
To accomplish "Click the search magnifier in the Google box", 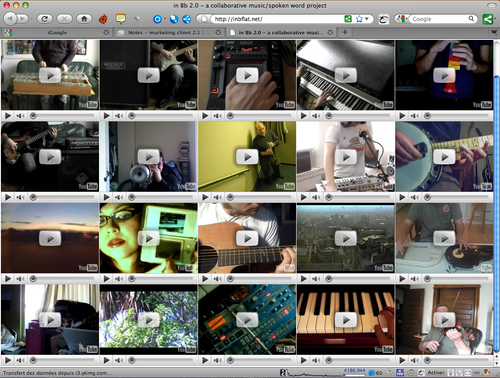I will click(x=471, y=19).
